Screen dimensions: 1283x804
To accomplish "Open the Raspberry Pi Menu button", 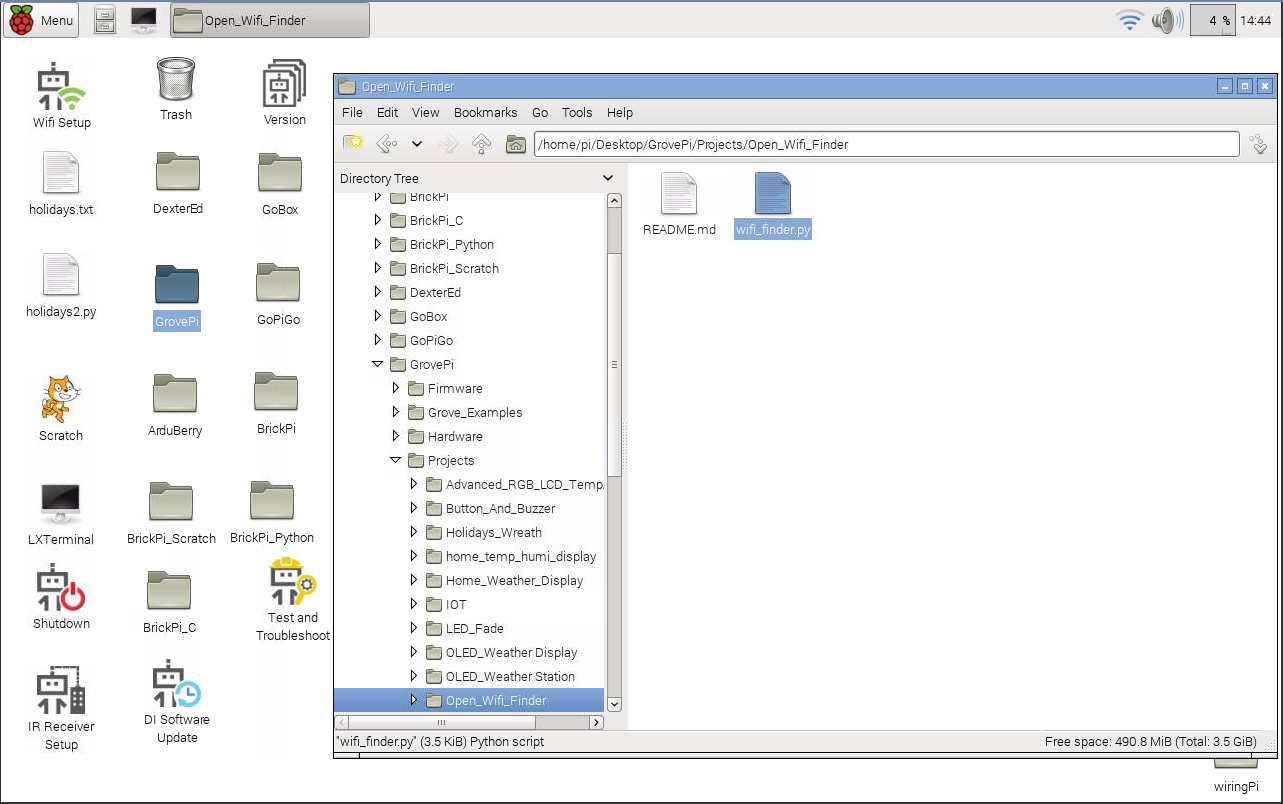I will pos(41,20).
